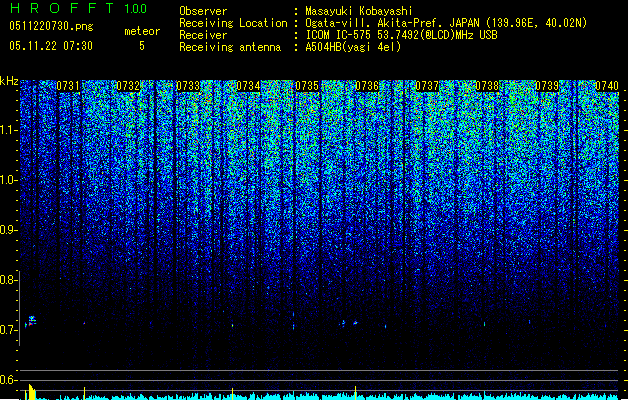Click the meteor count label
The image size is (629, 400).
click(x=142, y=31)
